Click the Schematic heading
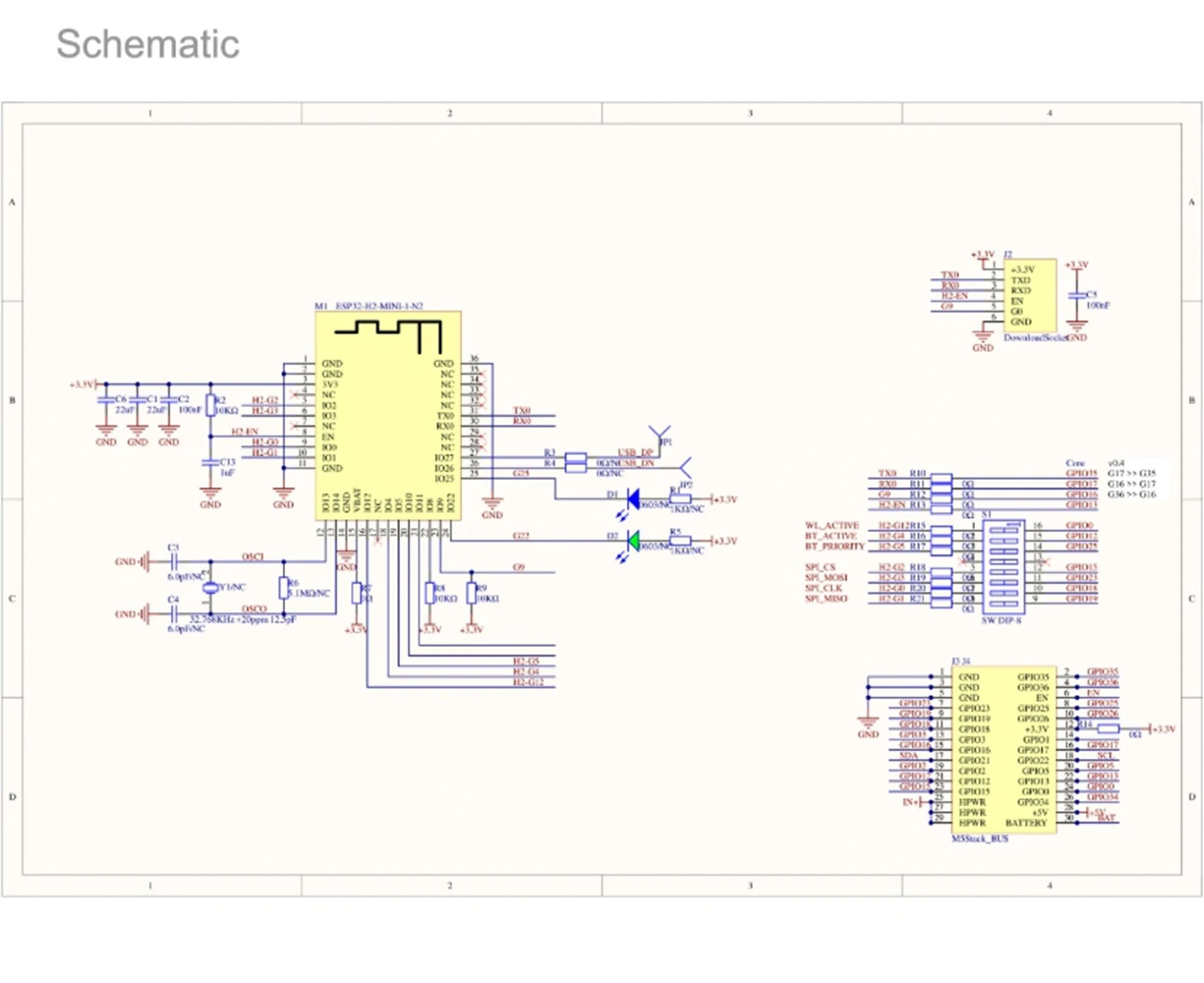Screen dimensions: 1204x983 pos(147,44)
